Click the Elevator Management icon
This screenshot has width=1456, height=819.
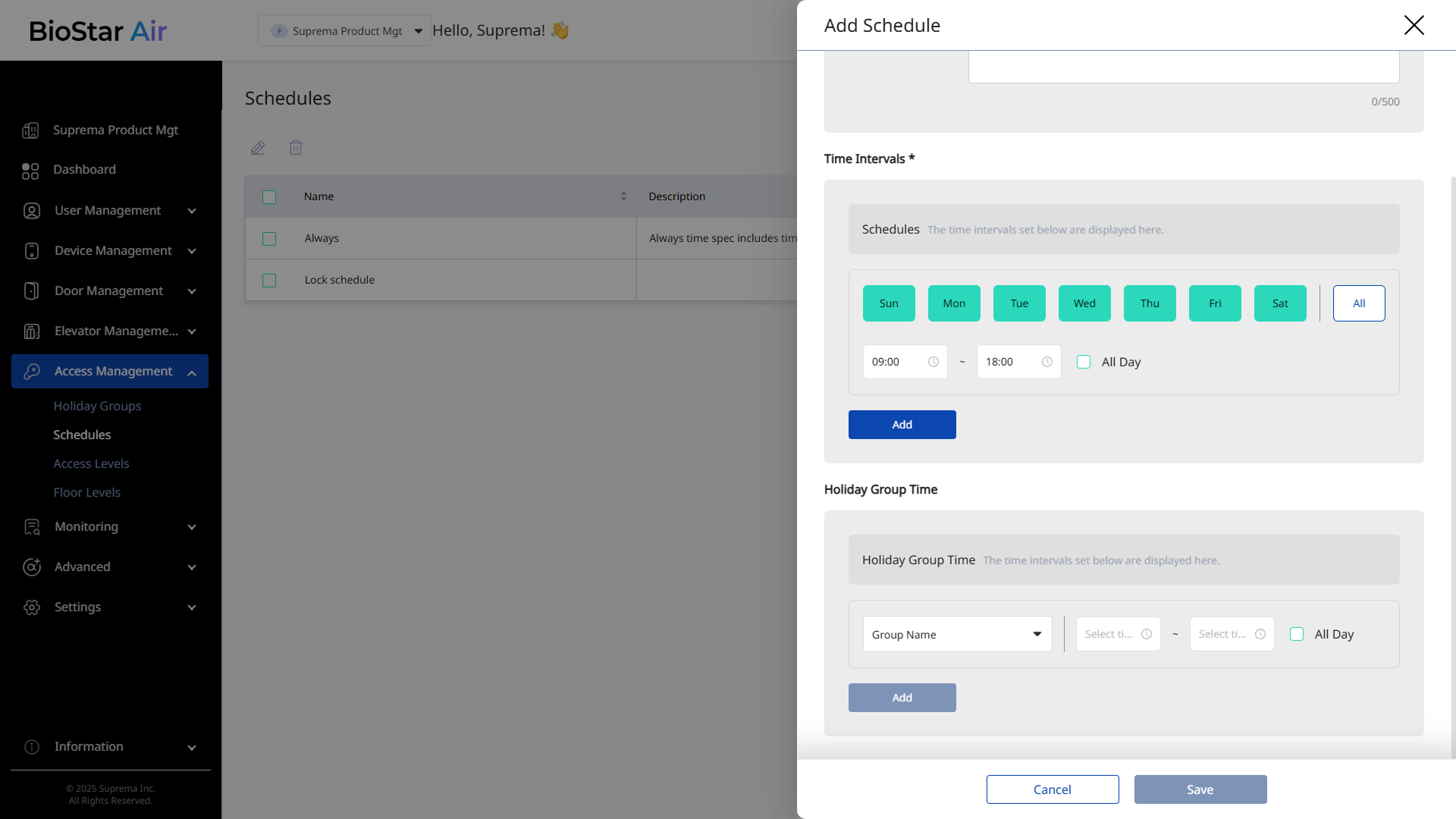click(x=31, y=331)
